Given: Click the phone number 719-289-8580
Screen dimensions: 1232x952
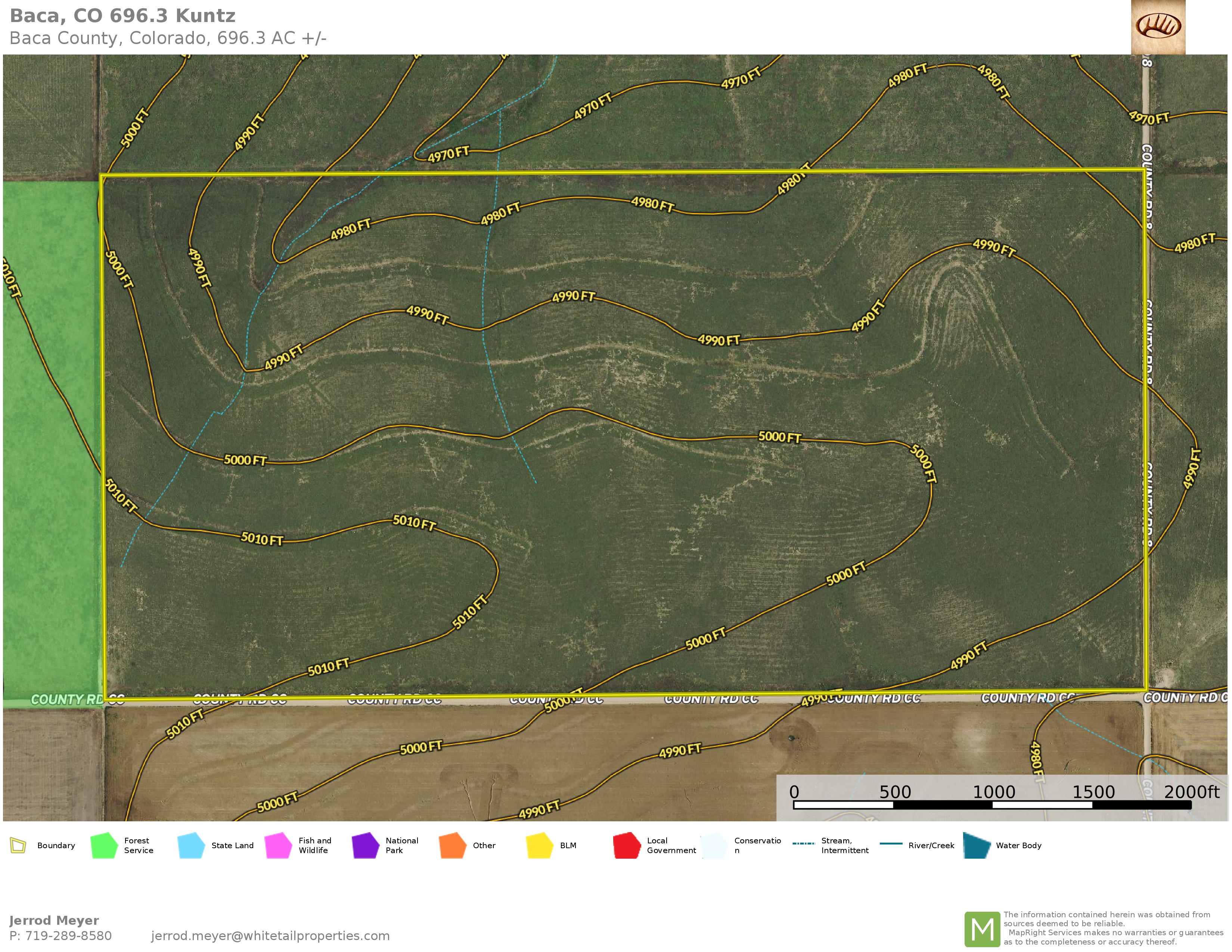Looking at the screenshot, I should pos(68,936).
